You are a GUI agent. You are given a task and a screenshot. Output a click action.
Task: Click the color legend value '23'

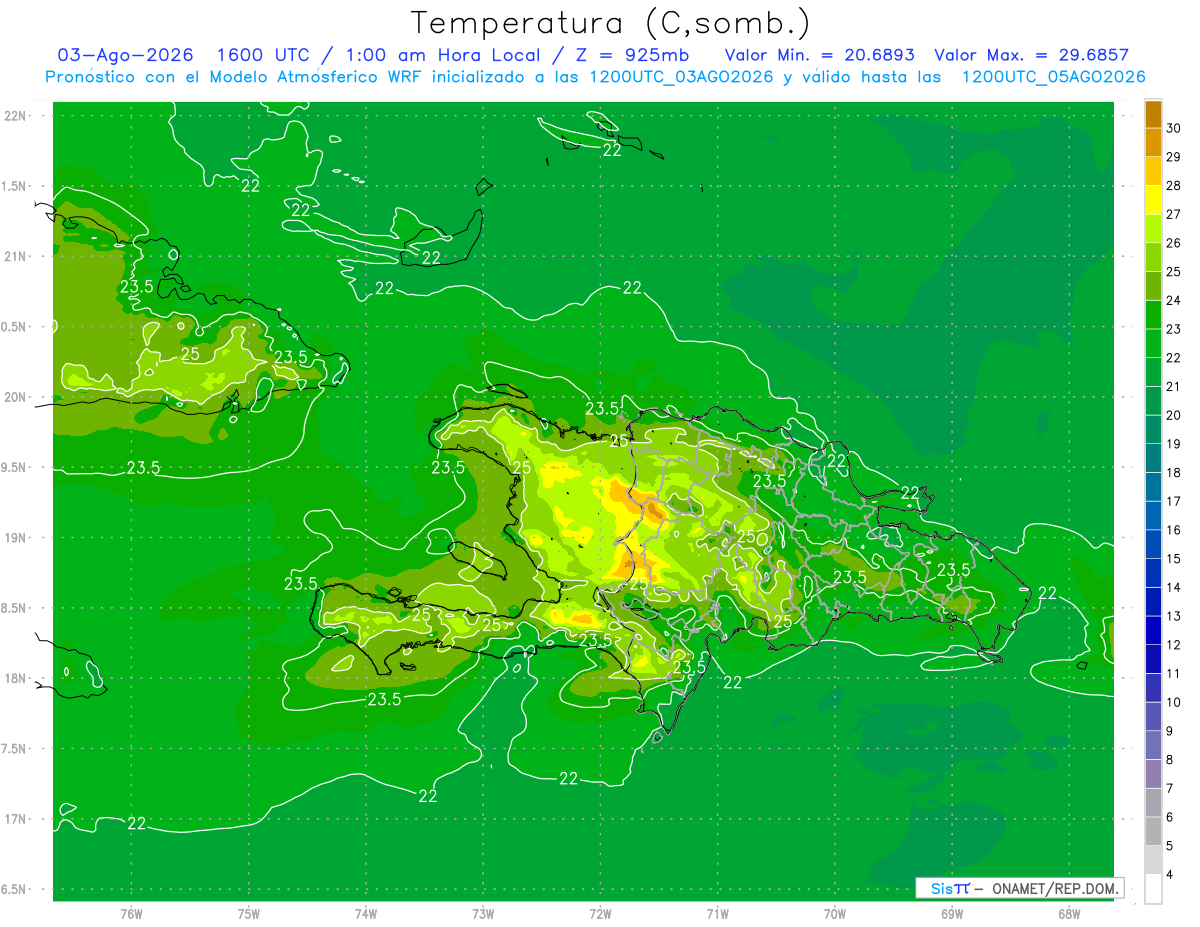pyautogui.click(x=1174, y=329)
